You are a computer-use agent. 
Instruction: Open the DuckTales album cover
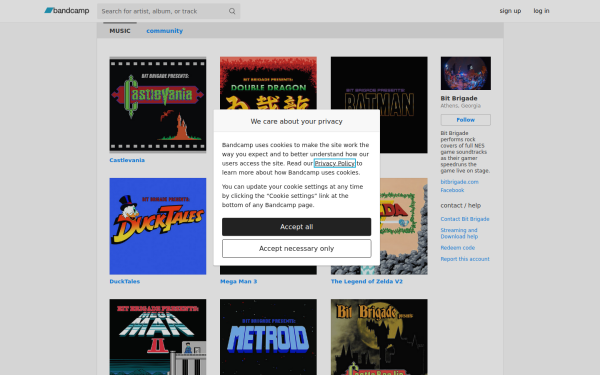[158, 226]
